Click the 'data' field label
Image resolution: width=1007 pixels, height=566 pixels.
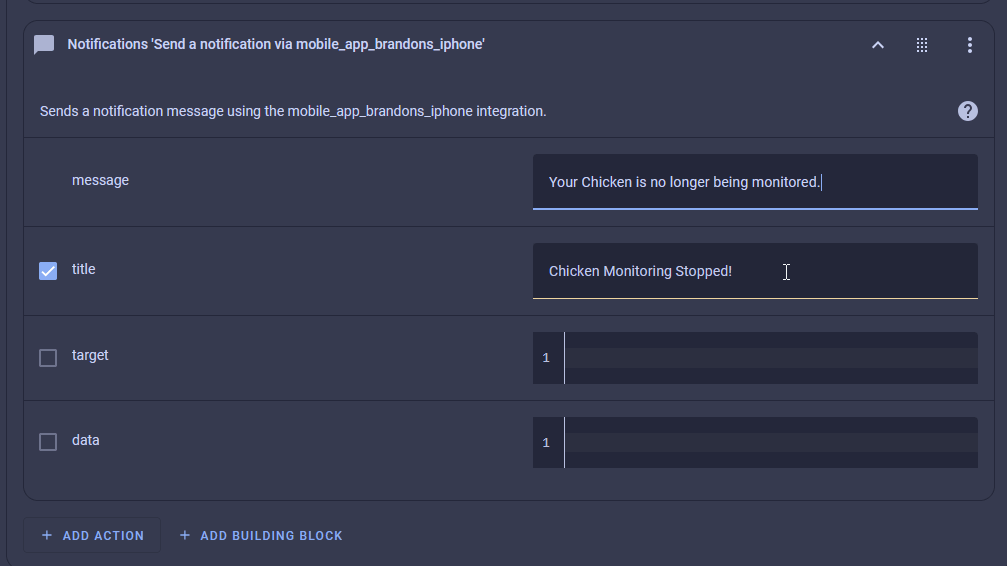86,440
